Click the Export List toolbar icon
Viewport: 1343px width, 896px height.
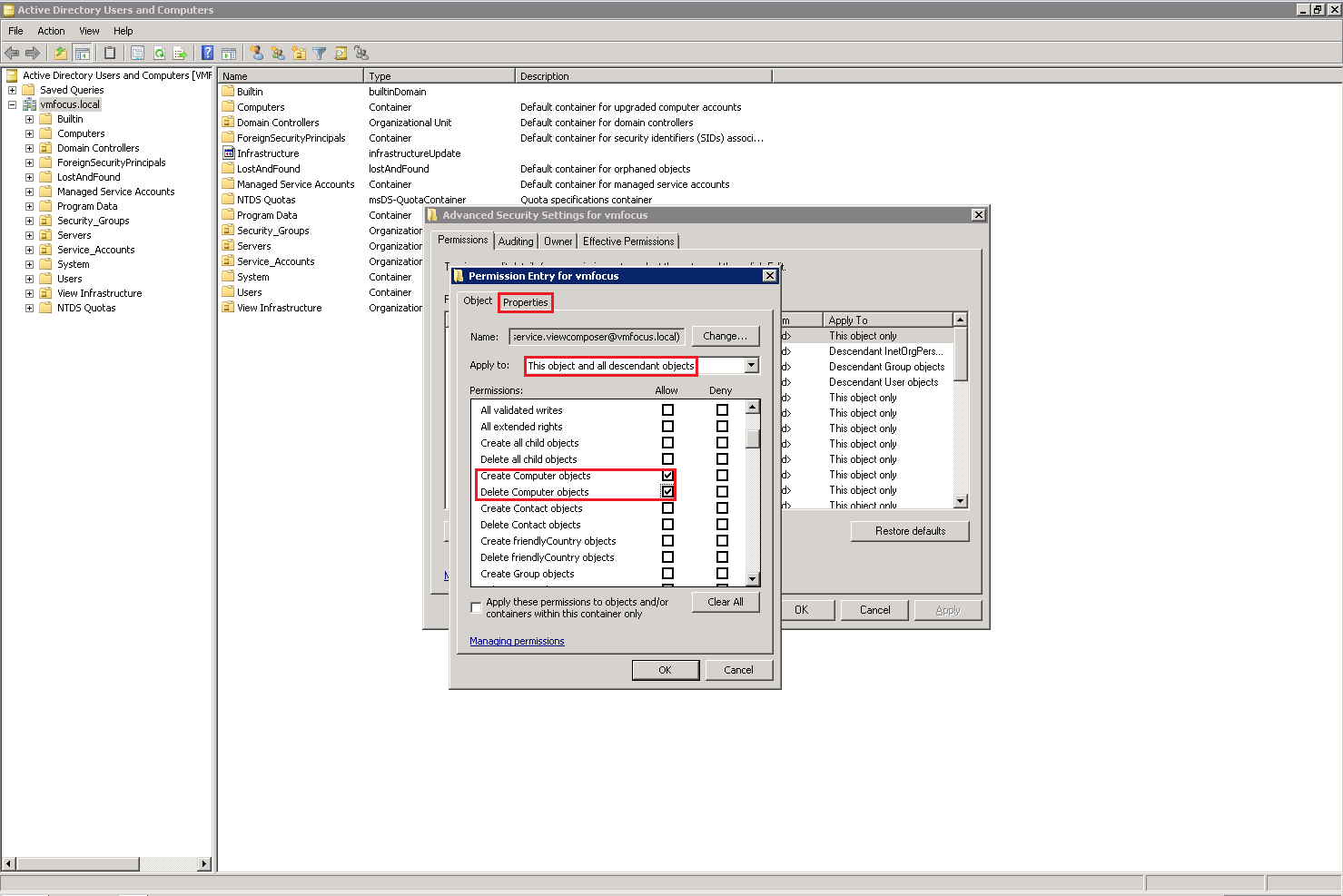coord(180,54)
